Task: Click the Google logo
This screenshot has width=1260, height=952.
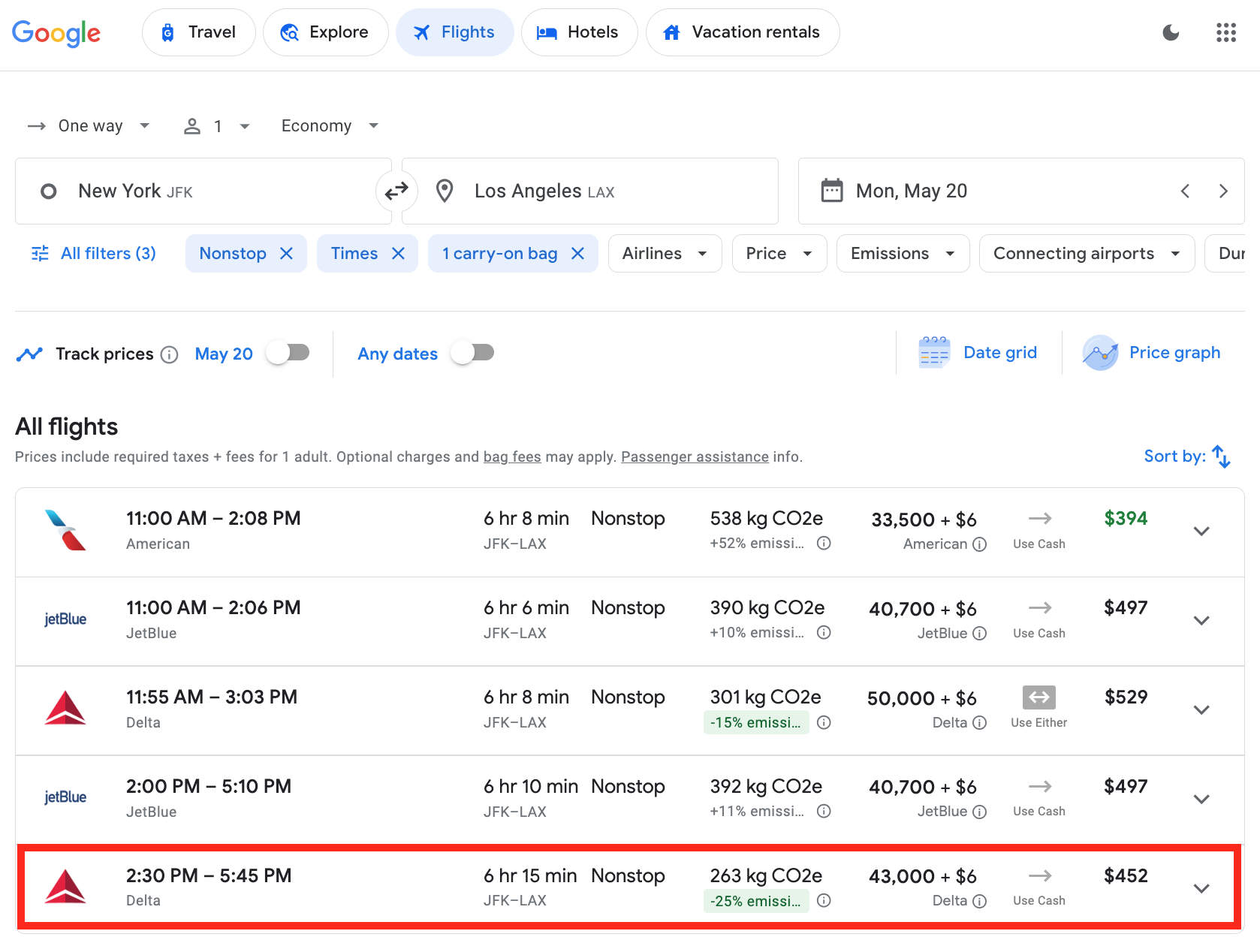Action: coord(56,32)
